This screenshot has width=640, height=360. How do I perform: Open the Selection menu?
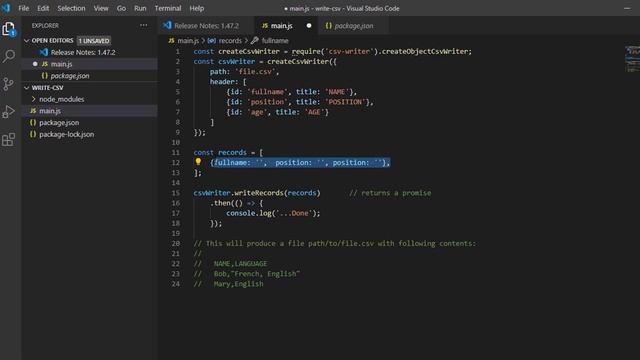[x=71, y=8]
